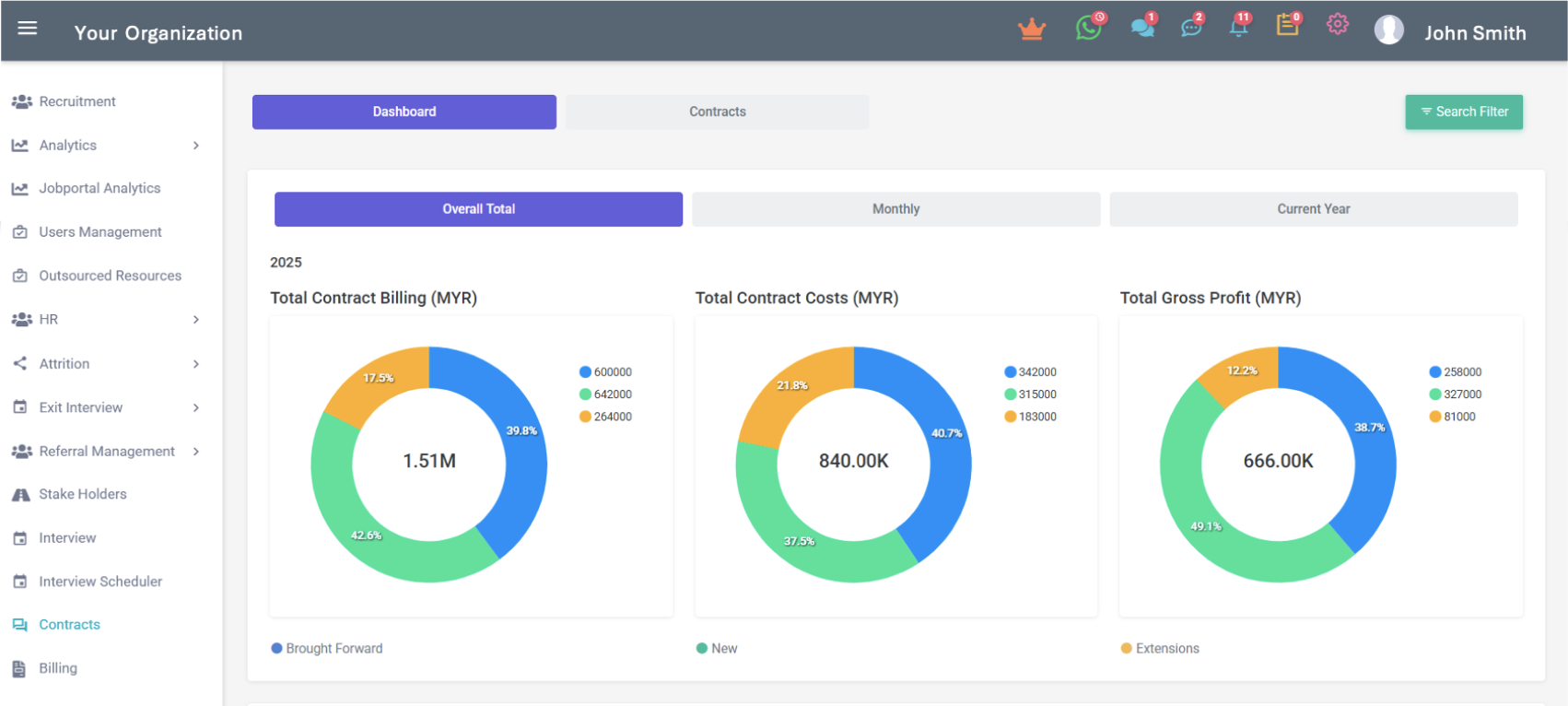
Task: Toggle Extensions legend series
Action: 1160,649
